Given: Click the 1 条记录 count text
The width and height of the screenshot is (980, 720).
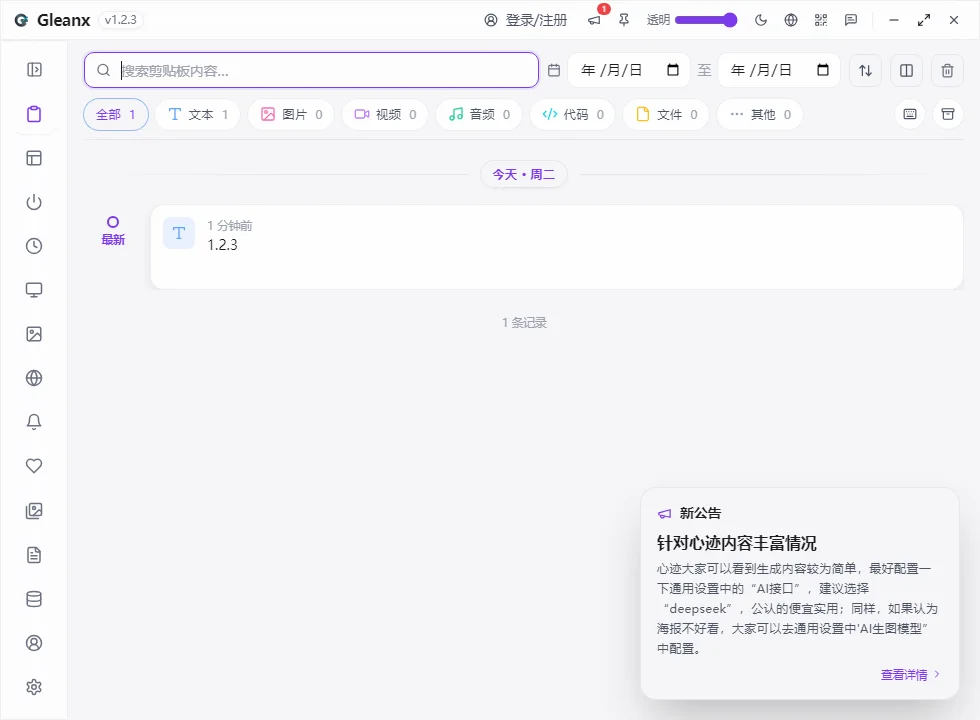Looking at the screenshot, I should click(x=524, y=322).
